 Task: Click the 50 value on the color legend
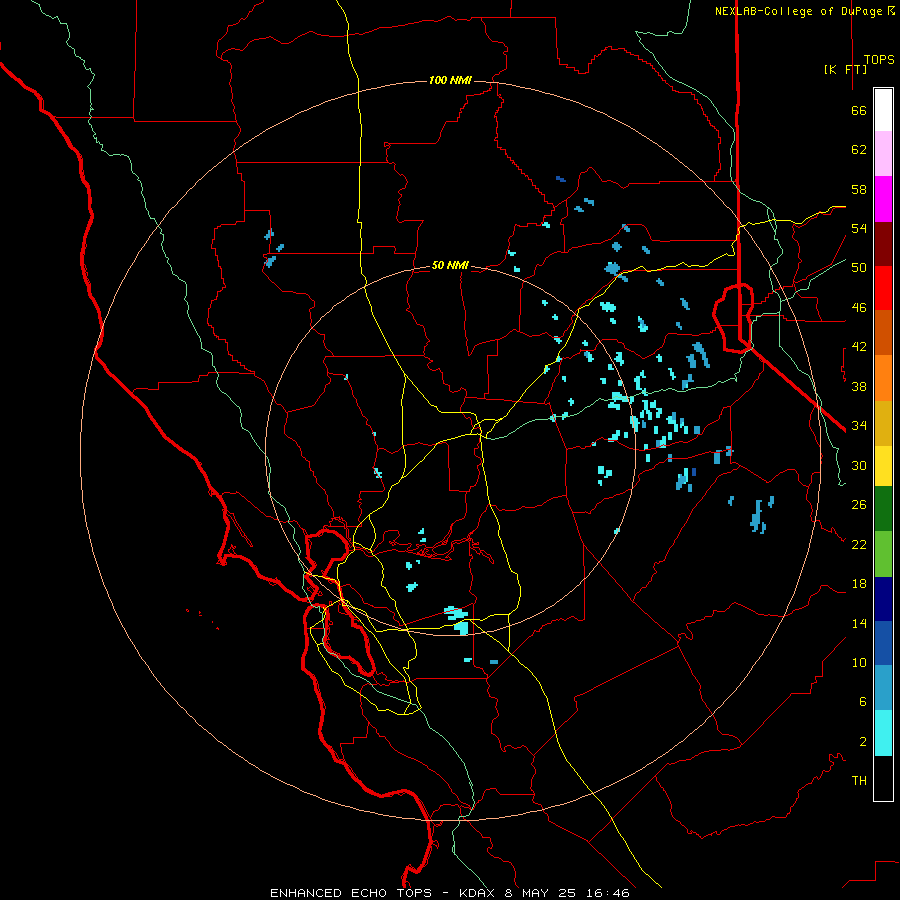coord(859,267)
